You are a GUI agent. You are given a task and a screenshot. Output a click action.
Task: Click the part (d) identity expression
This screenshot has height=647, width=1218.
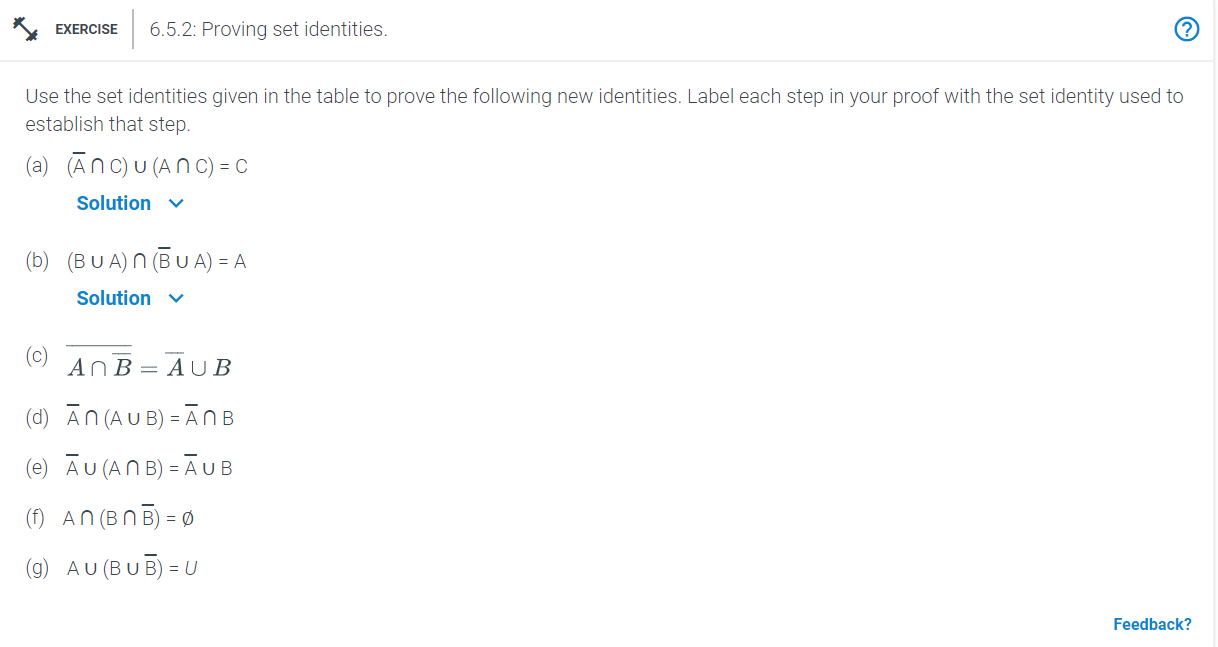[x=150, y=418]
